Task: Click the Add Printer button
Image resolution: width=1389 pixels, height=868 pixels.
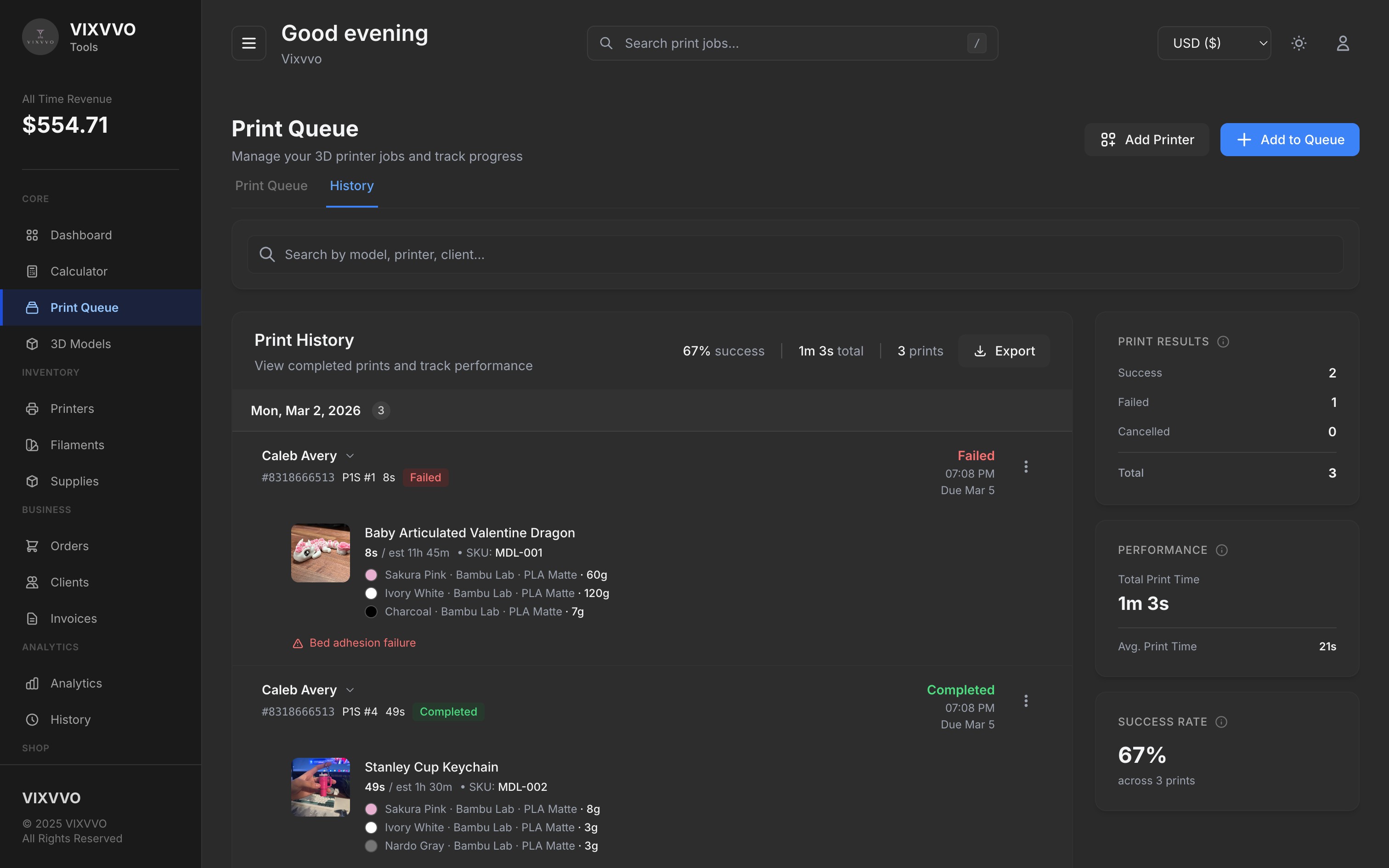Action: pos(1146,140)
